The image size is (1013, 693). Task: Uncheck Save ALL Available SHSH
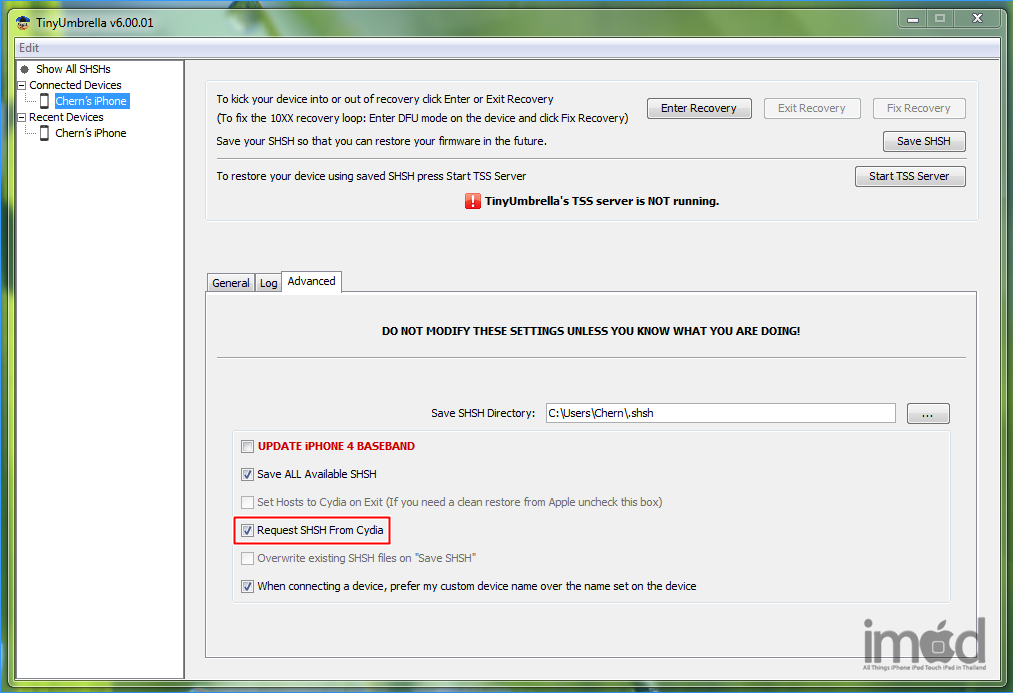tap(247, 474)
